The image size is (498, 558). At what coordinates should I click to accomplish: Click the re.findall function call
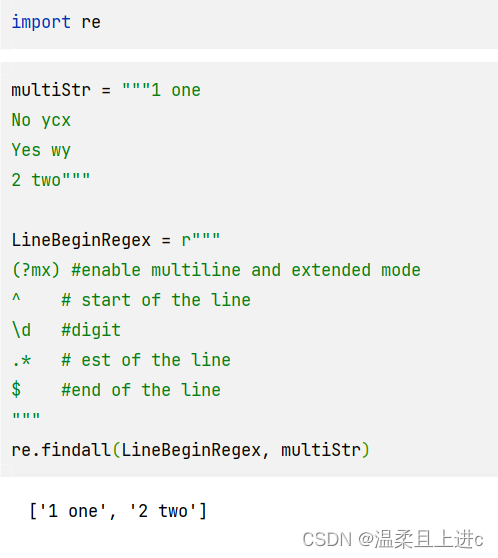[x=191, y=450]
